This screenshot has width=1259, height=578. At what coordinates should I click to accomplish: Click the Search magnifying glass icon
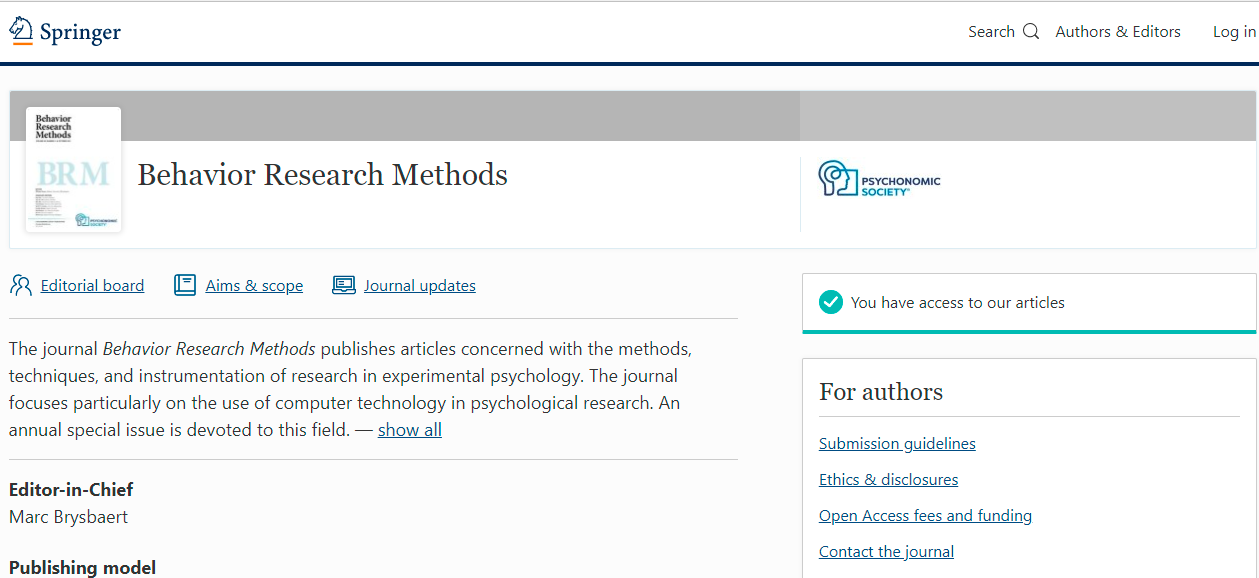coord(1031,32)
